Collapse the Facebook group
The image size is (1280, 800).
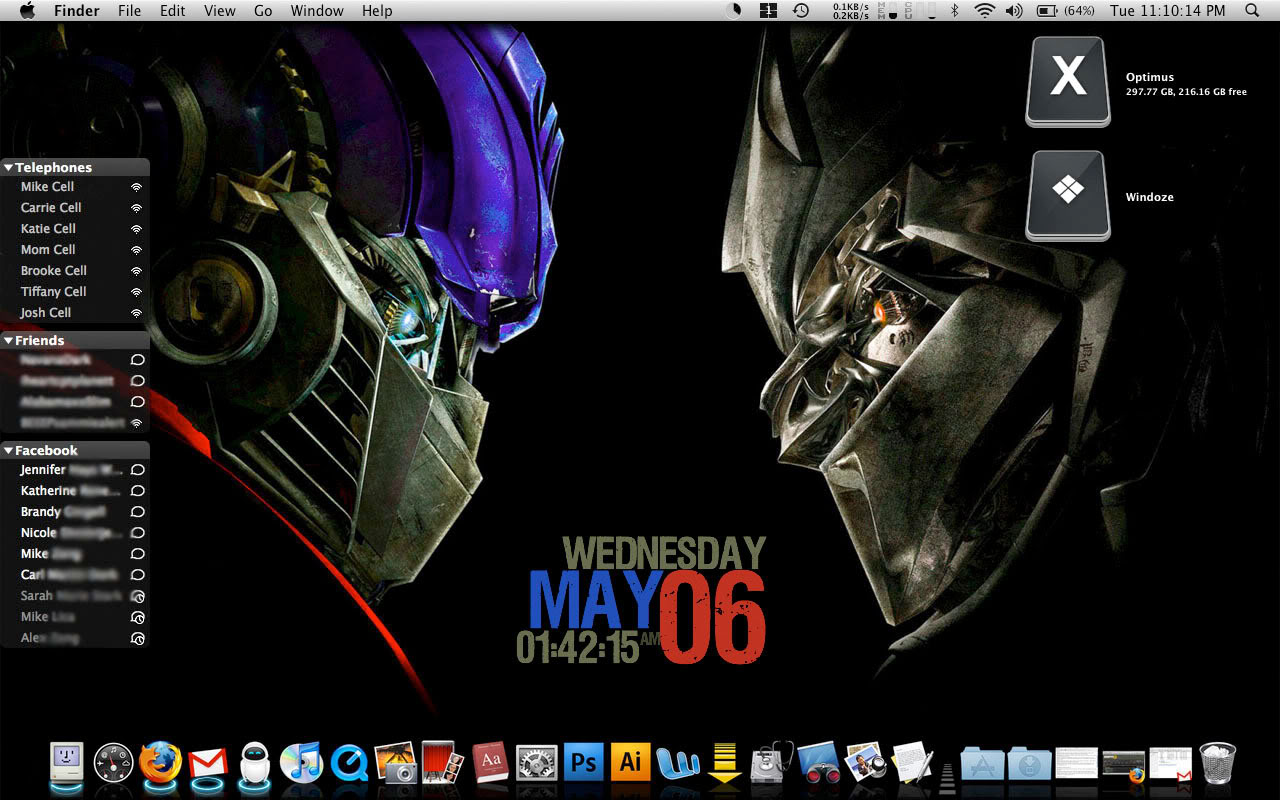tap(8, 451)
